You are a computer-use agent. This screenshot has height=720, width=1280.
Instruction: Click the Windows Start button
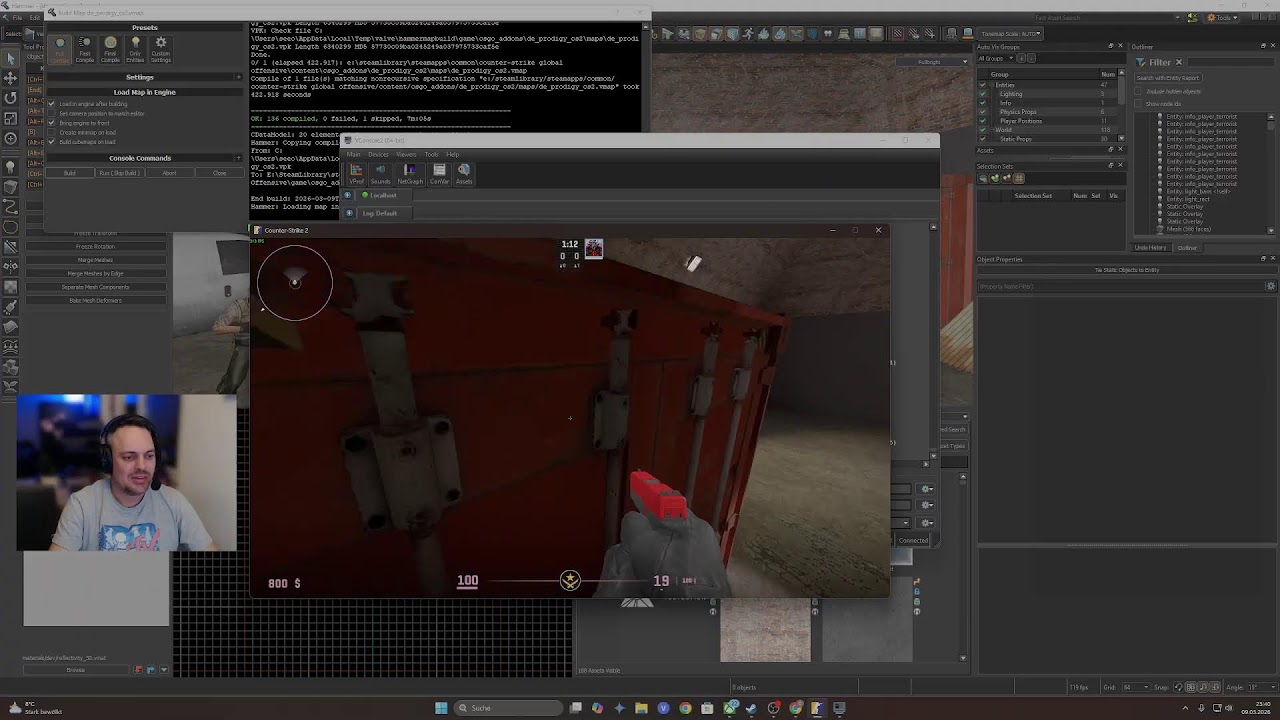tap(441, 708)
